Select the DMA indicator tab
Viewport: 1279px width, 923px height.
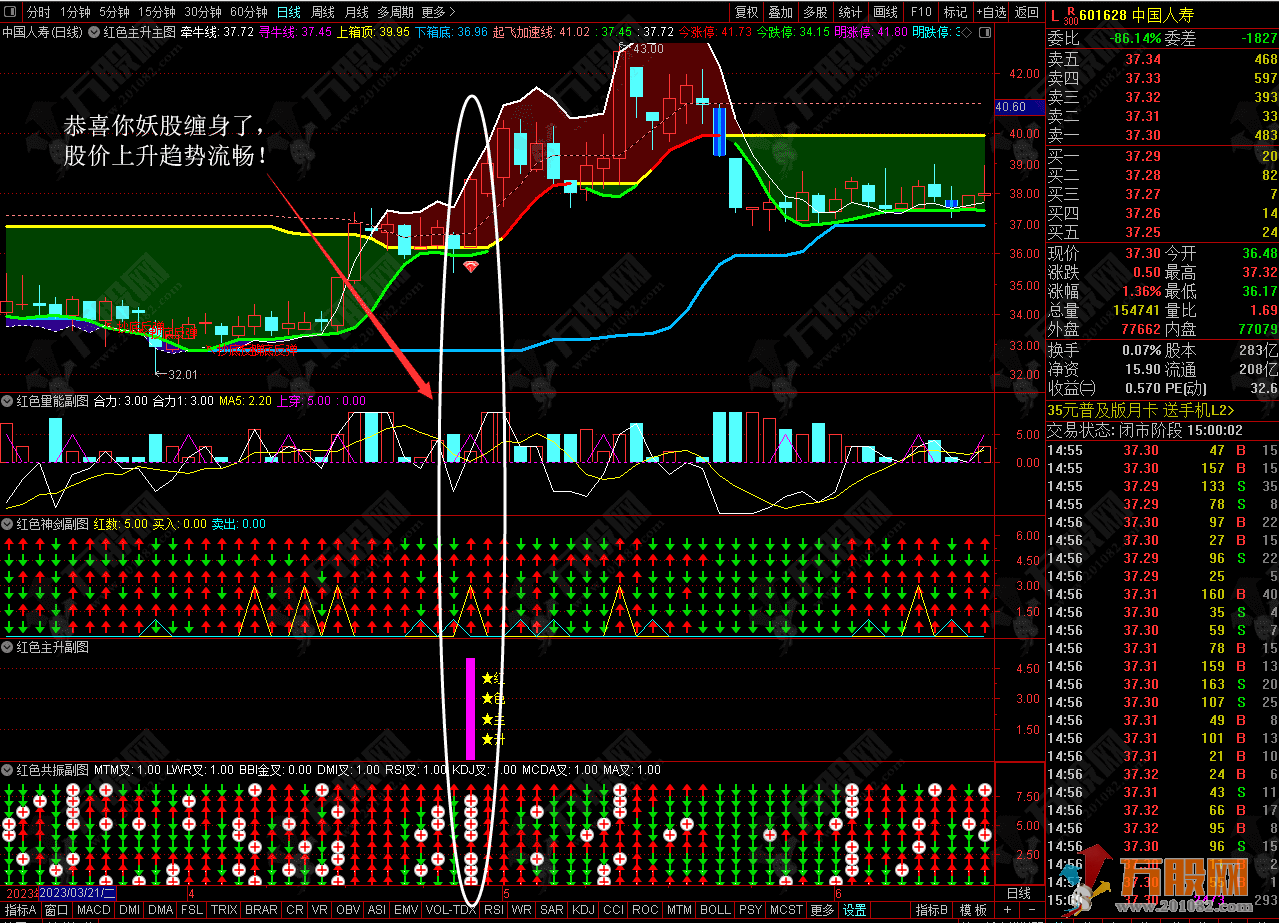(161, 911)
